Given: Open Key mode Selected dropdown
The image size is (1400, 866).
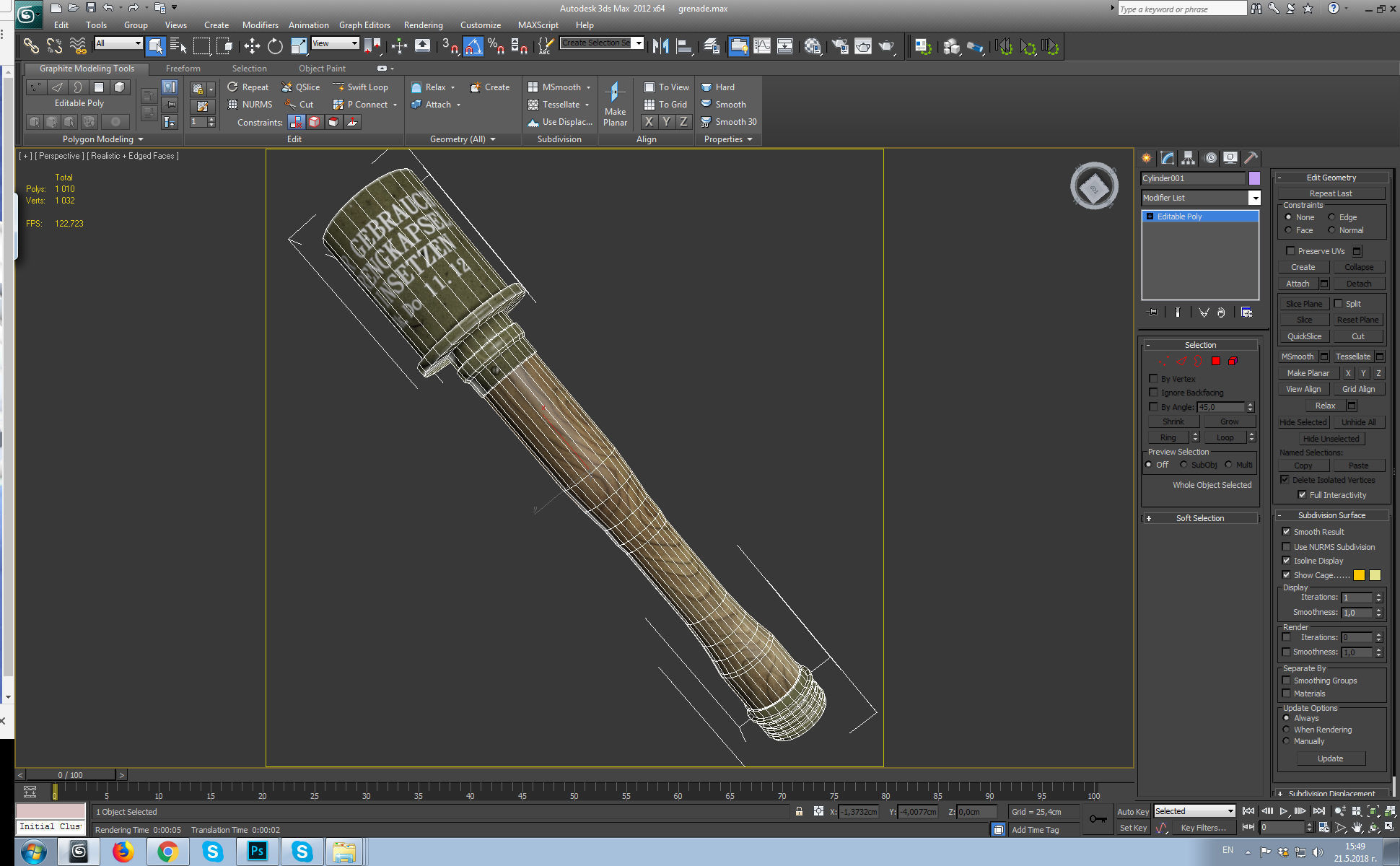Looking at the screenshot, I should (1194, 811).
